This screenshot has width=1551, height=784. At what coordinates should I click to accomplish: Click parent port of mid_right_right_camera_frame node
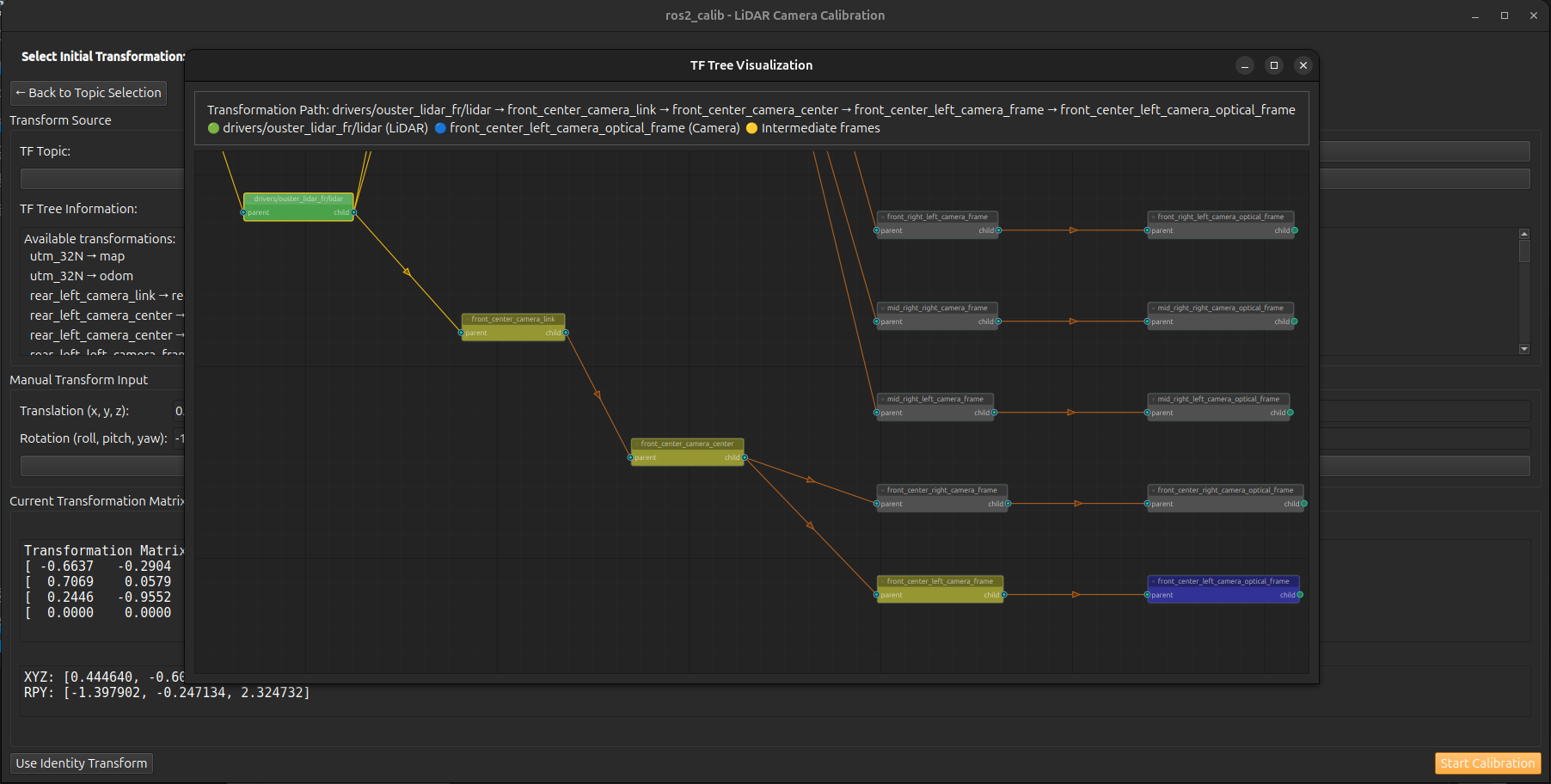click(x=877, y=322)
